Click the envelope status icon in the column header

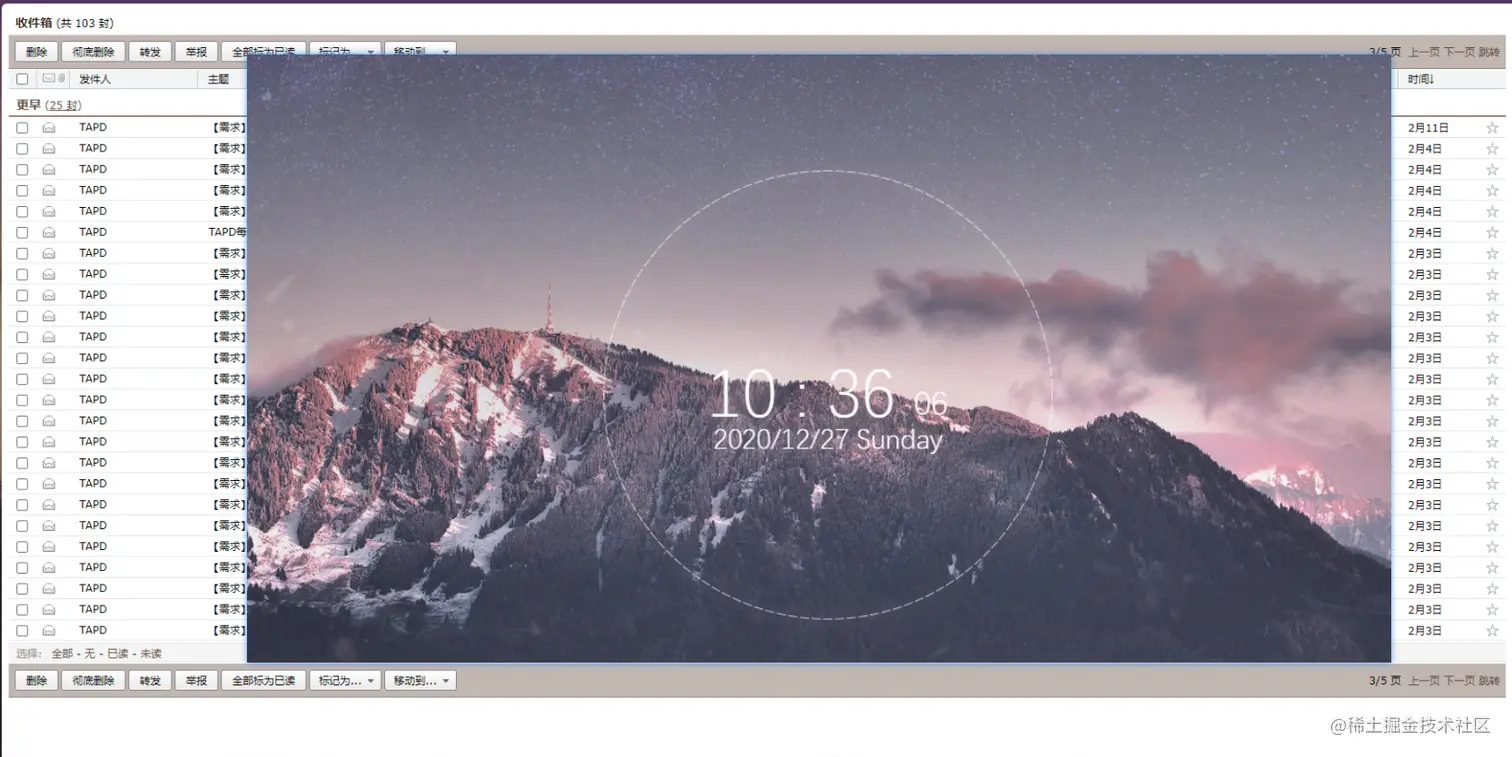coord(48,78)
